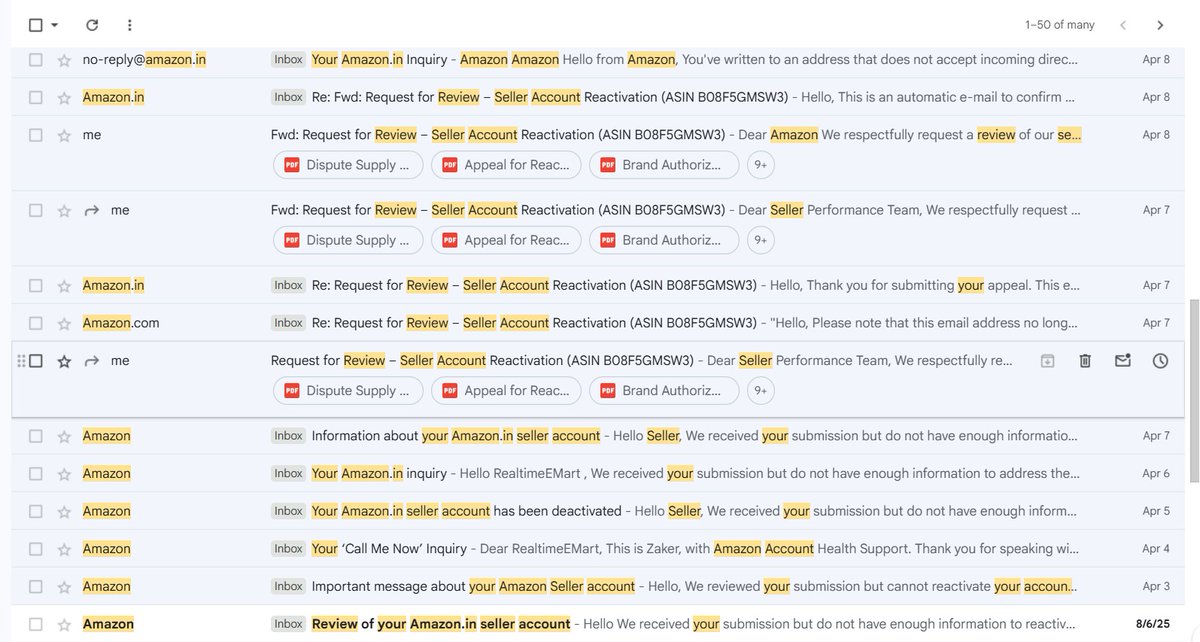This screenshot has height=642, width=1200.
Task: Open Apr 8 Amazon.in 'Re: Fwd: Request for Review' email
Action: pos(600,98)
